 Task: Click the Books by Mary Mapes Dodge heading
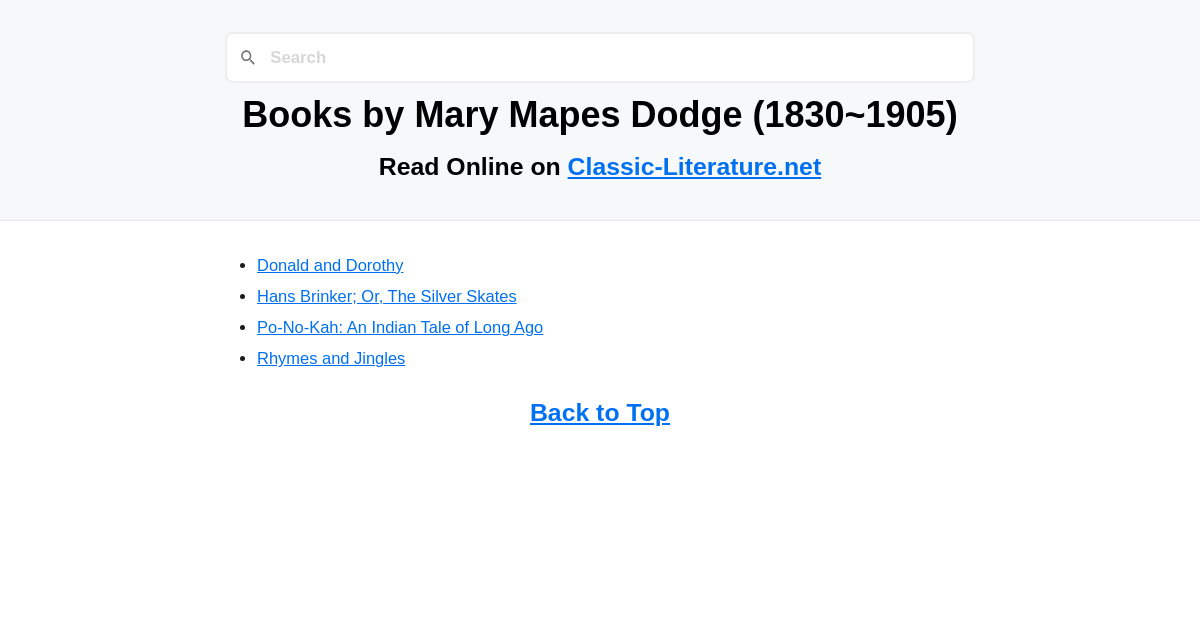pos(600,114)
